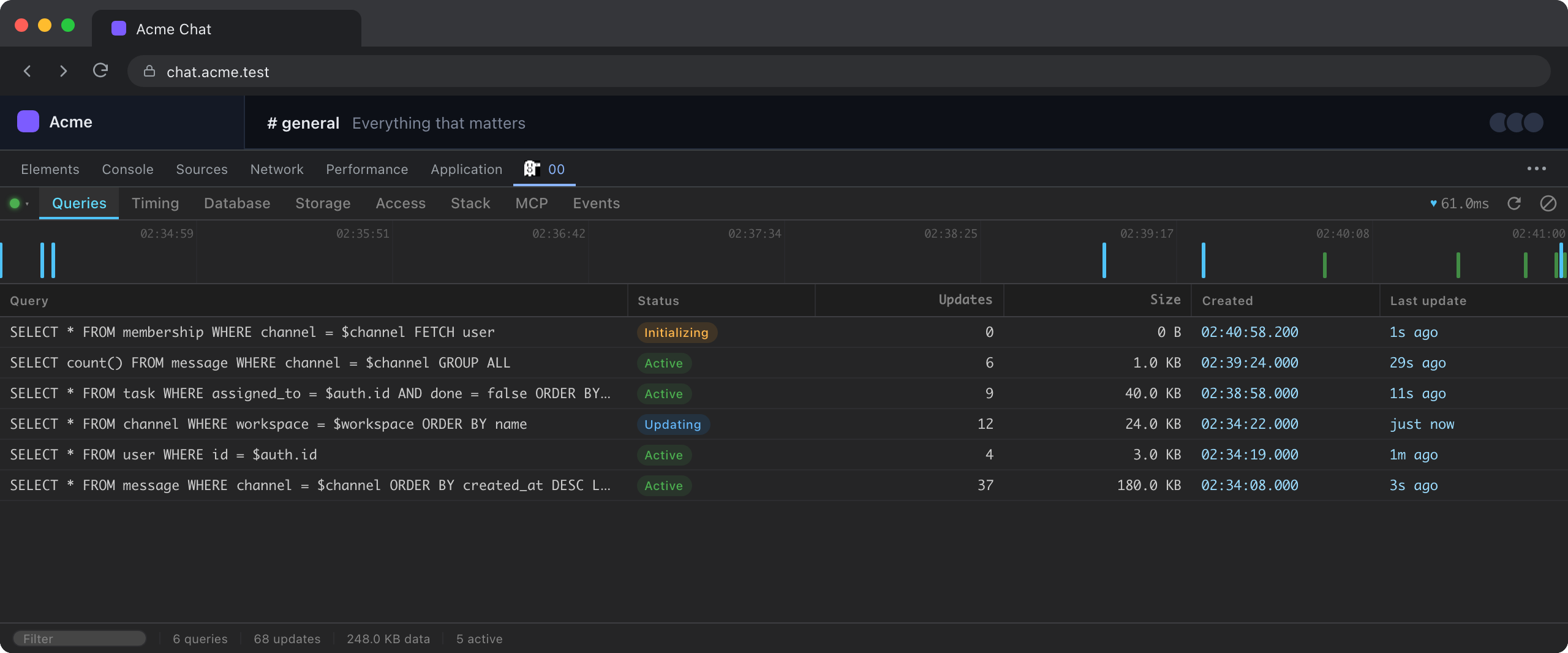The image size is (1568, 653).
Task: Click the refresh queries icon beside 61.0ms
Action: coord(1514,203)
